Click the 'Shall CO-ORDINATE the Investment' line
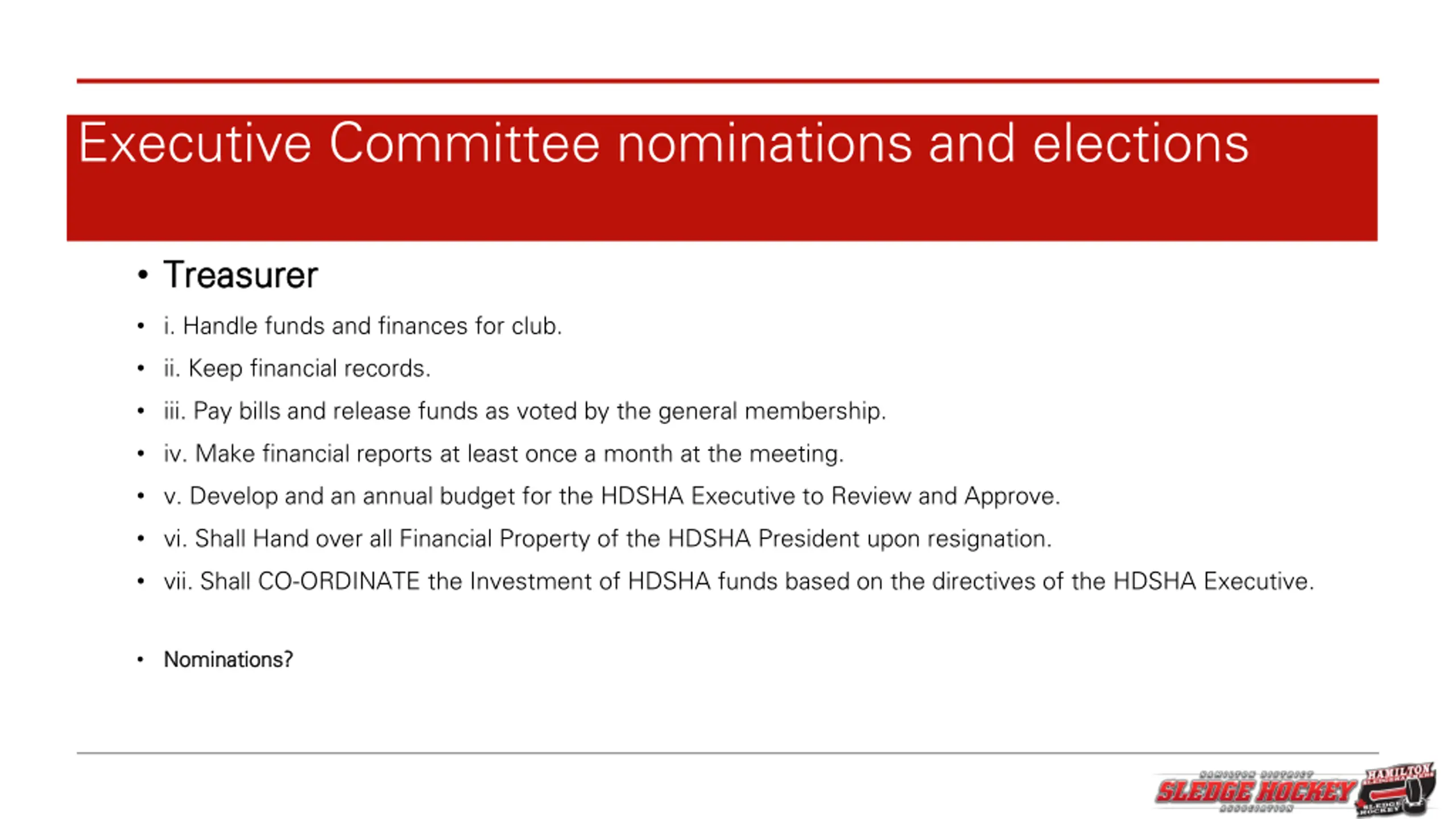This screenshot has height=819, width=1456. point(739,581)
